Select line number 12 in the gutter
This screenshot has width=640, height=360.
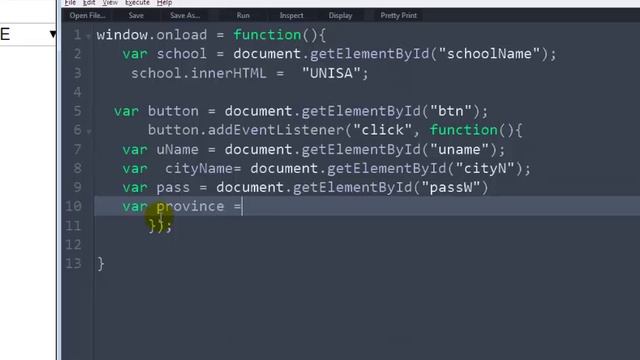point(73,244)
